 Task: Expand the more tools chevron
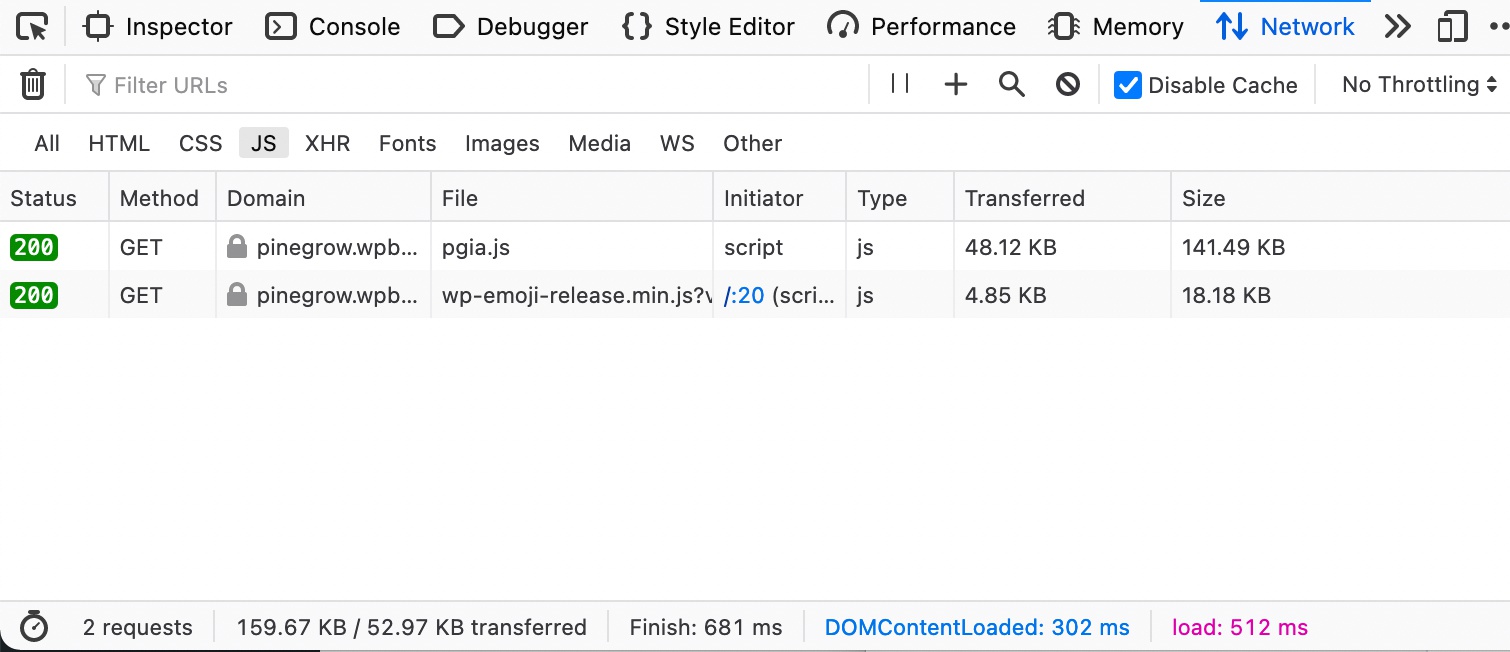1397,27
